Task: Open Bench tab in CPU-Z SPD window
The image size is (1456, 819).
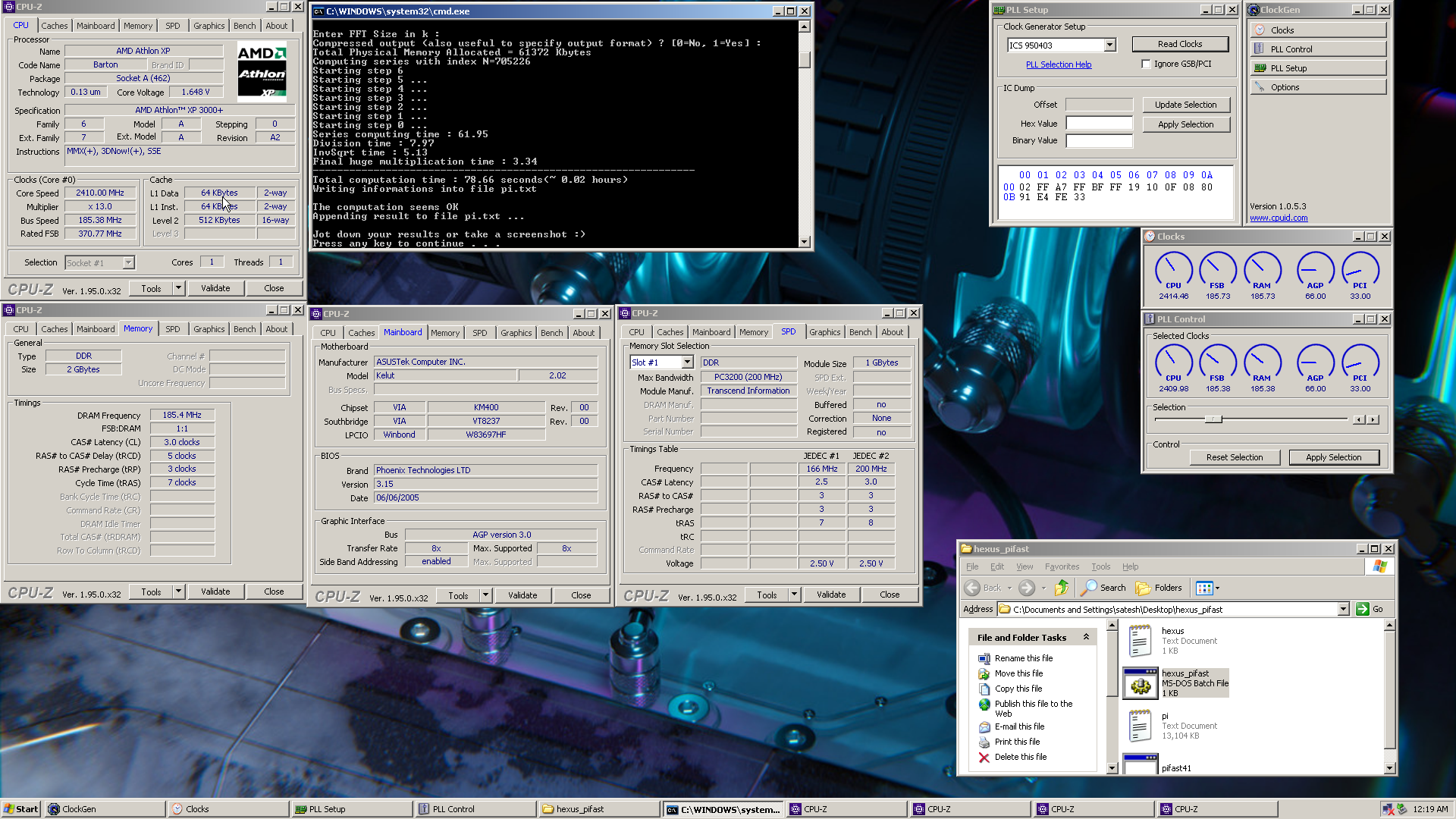Action: click(x=860, y=332)
